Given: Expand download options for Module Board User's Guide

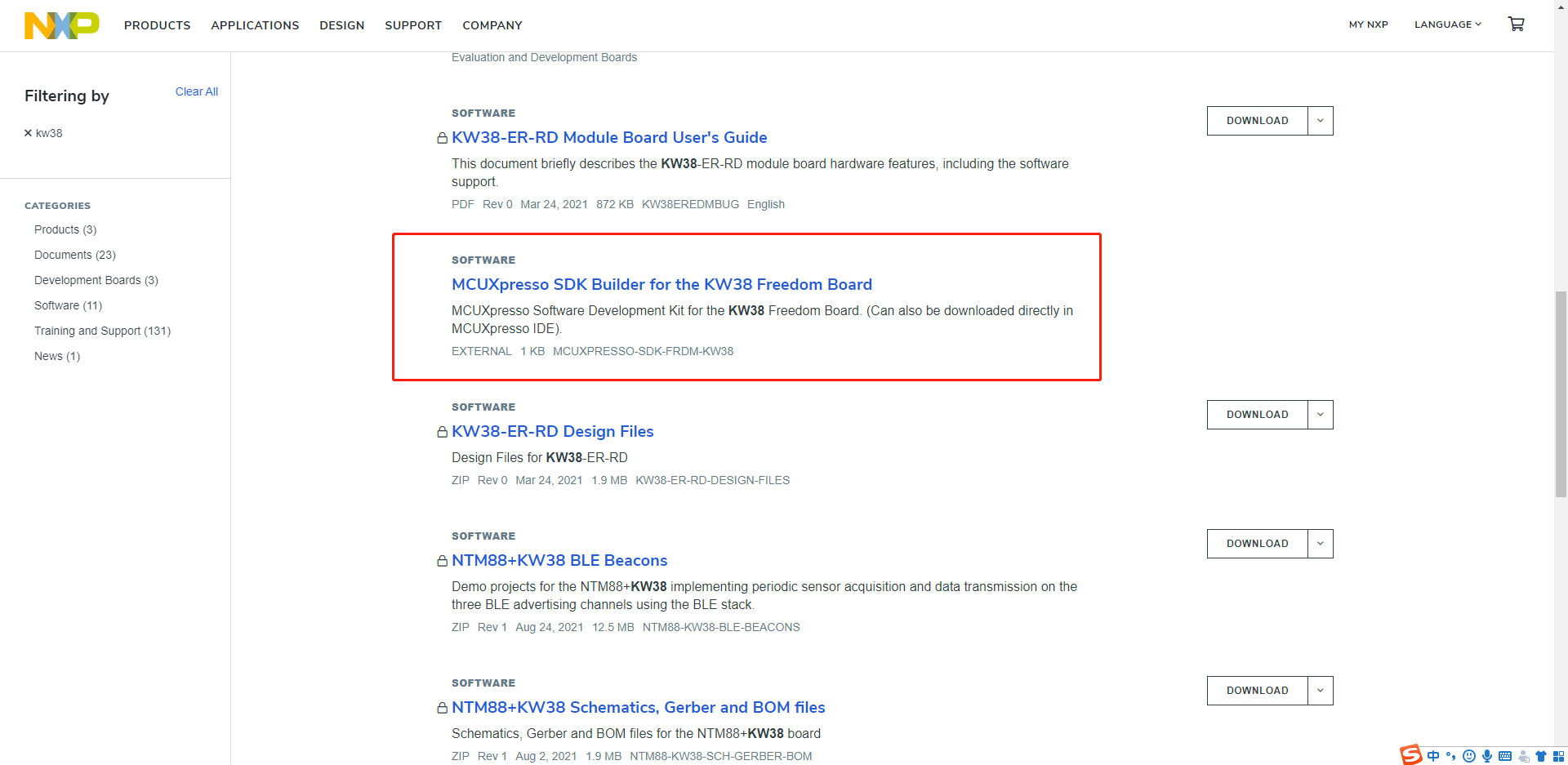Looking at the screenshot, I should [x=1321, y=121].
